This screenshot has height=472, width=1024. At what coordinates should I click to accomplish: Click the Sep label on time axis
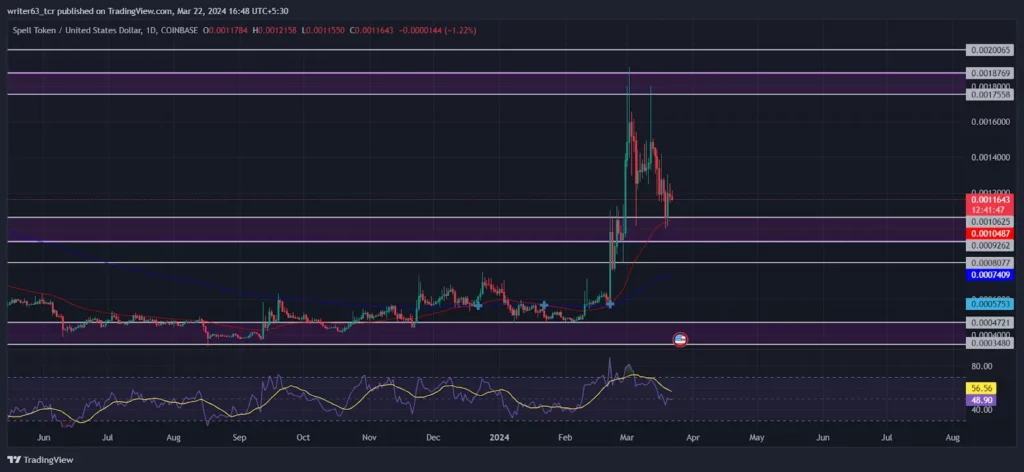click(240, 437)
